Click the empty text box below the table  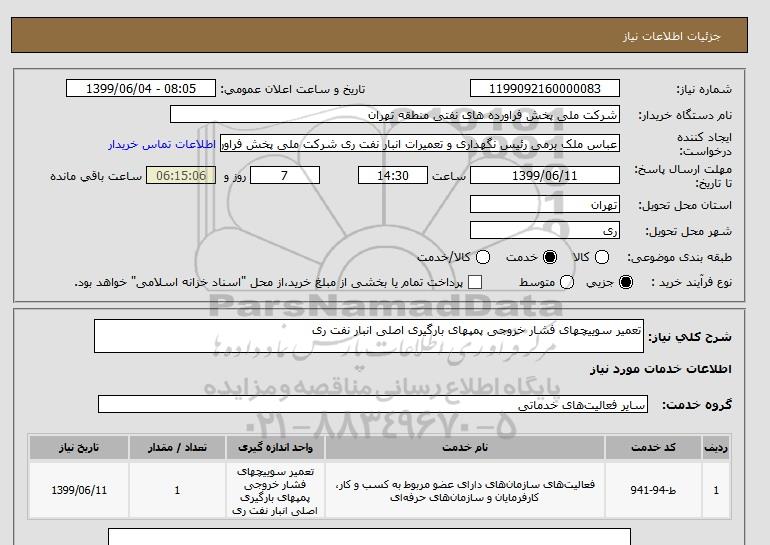pyautogui.click(x=369, y=537)
